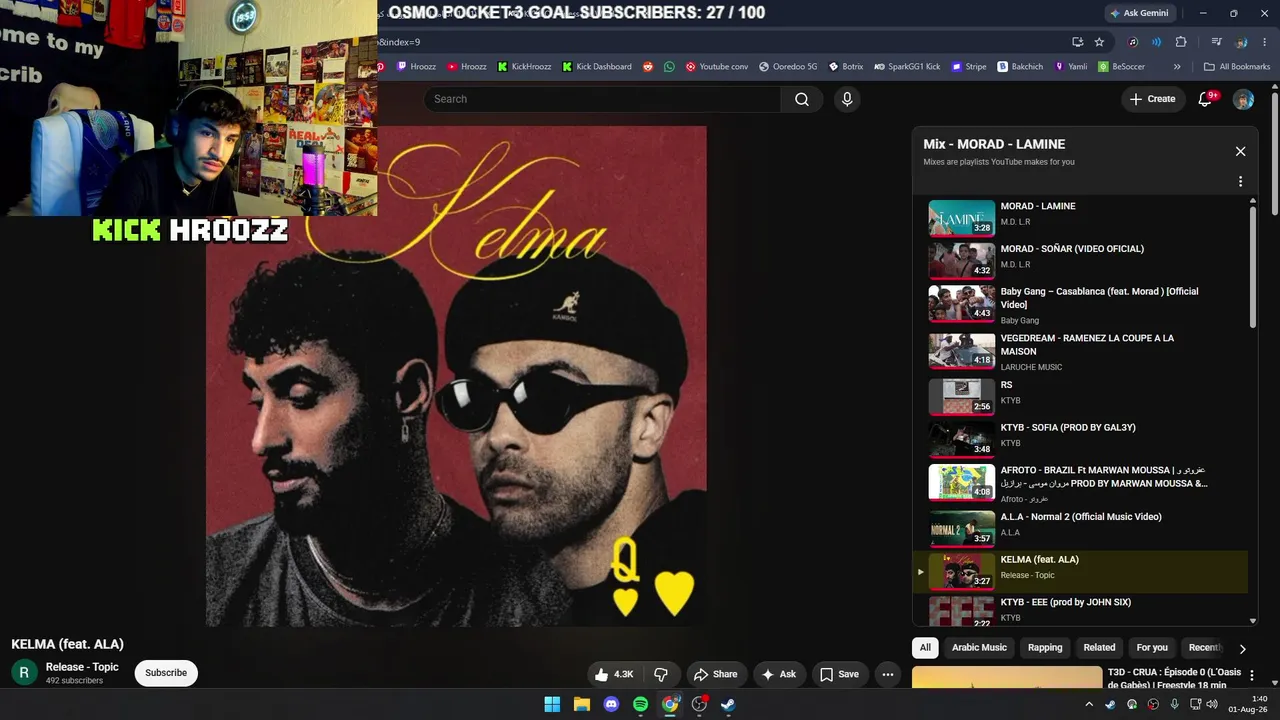Dislike the video with thumbs down
The width and height of the screenshot is (1280, 720).
pyautogui.click(x=661, y=674)
